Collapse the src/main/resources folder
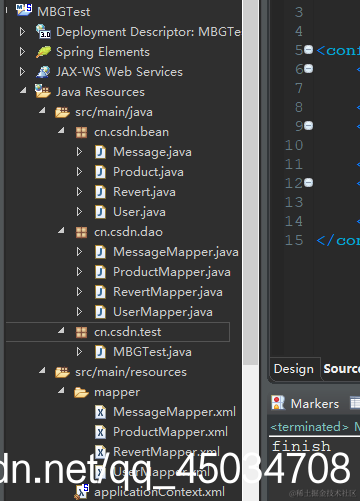 [42, 370]
